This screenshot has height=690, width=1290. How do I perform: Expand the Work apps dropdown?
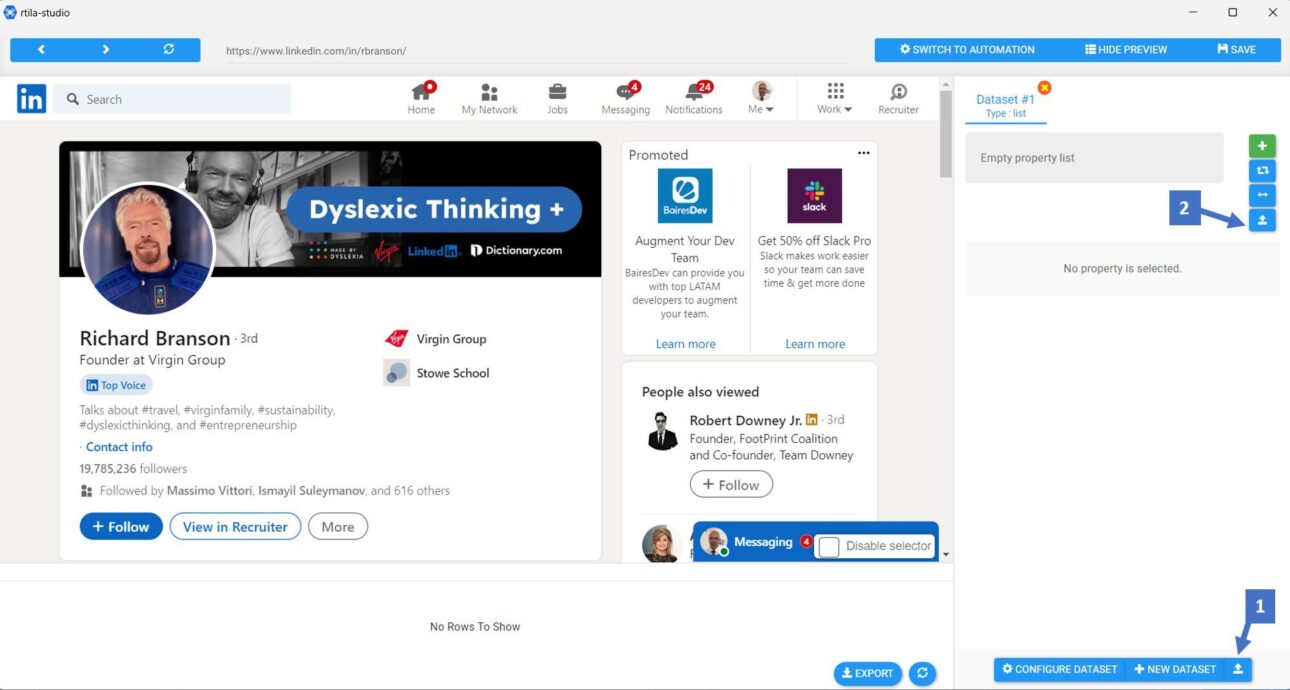point(835,98)
